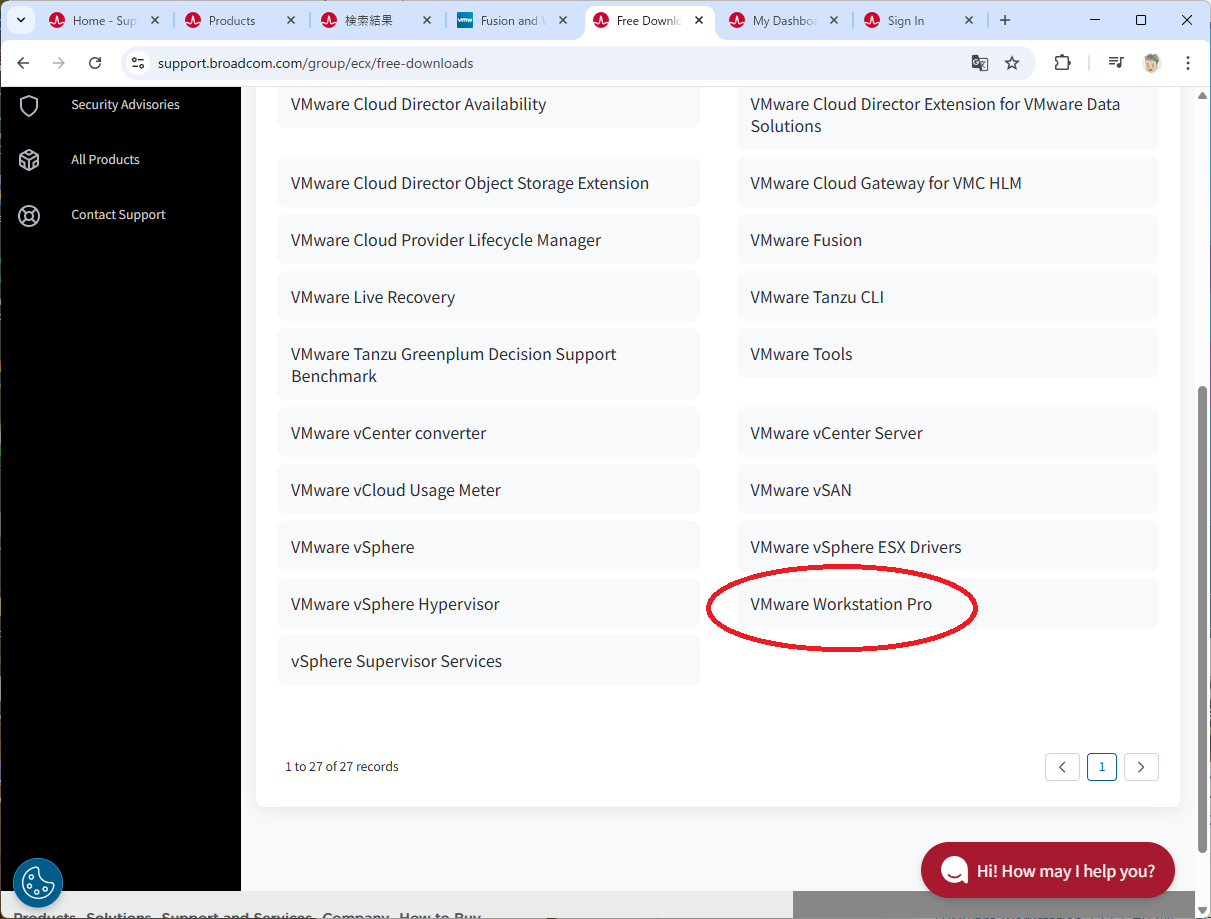Image resolution: width=1211 pixels, height=919 pixels.
Task: Click the Google Translate icon in address bar
Action: (x=980, y=63)
